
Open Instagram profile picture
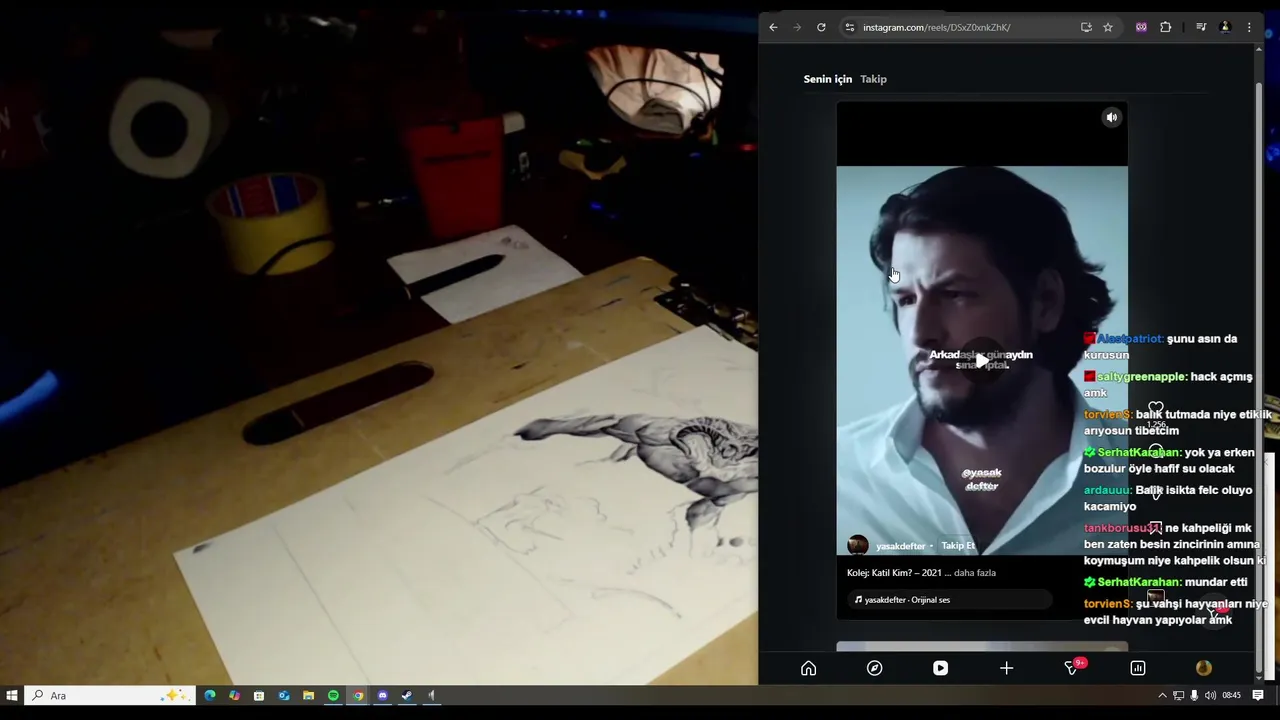pyautogui.click(x=1204, y=668)
